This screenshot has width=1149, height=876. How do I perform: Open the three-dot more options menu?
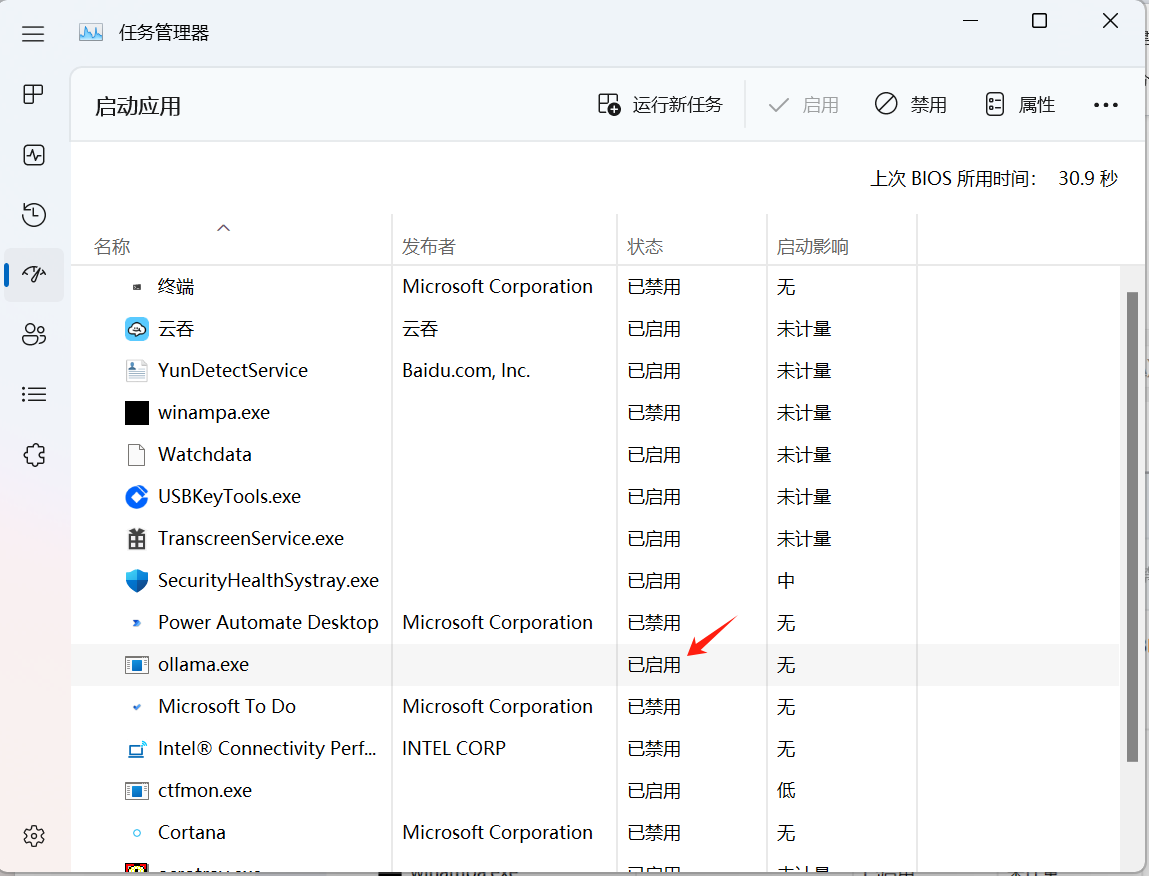pyautogui.click(x=1106, y=105)
